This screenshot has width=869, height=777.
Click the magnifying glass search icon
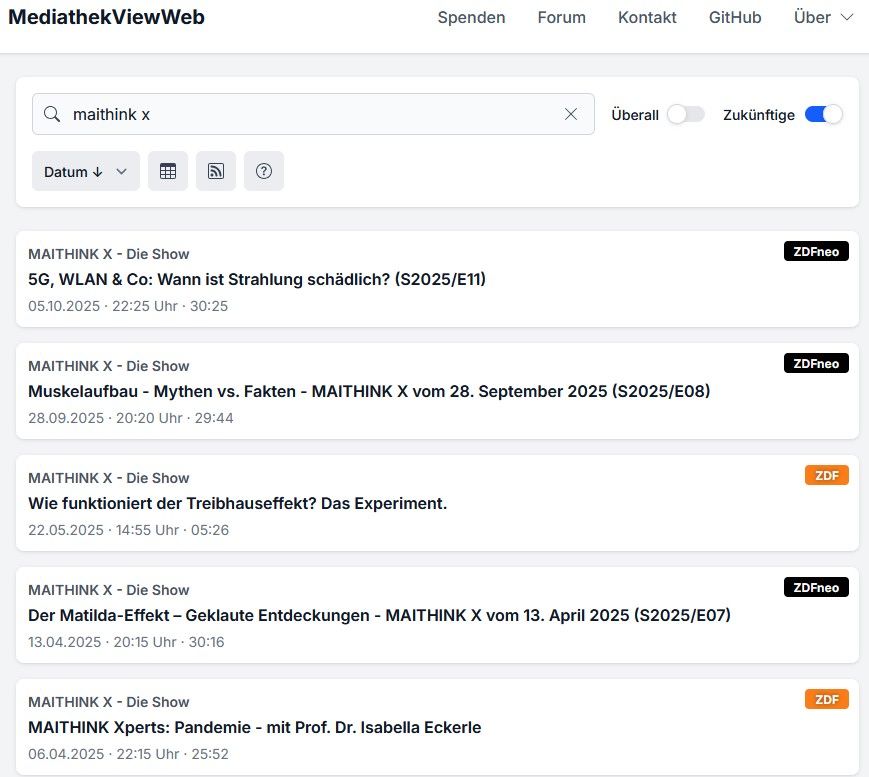coord(52,114)
